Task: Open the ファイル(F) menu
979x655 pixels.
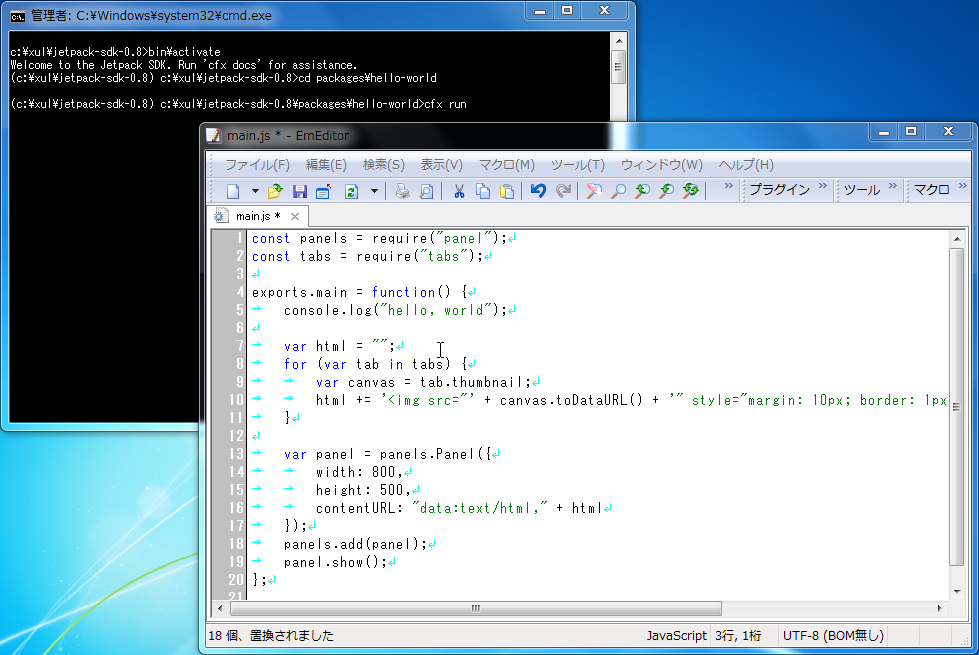Action: (256, 165)
